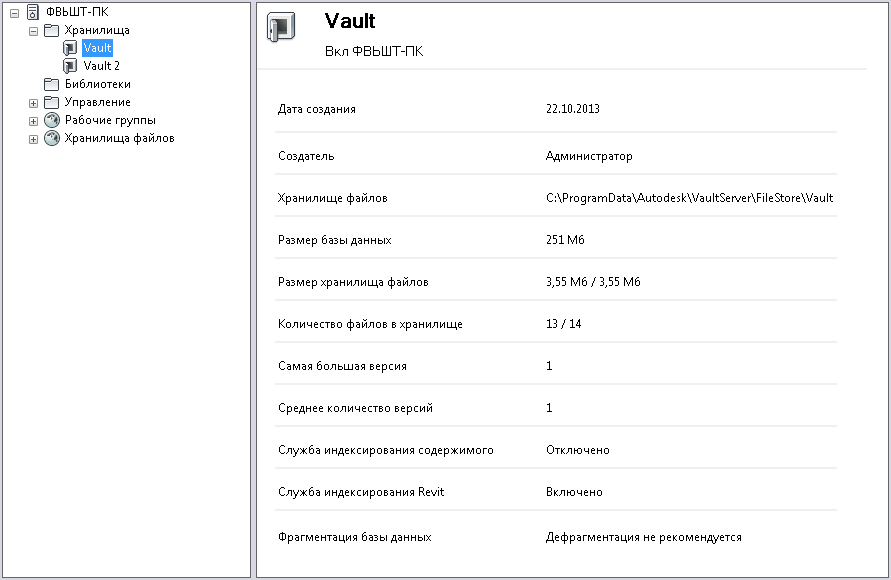Image resolution: width=891 pixels, height=580 pixels.
Task: Click the Хранилища файлов node icon
Action: [51, 138]
